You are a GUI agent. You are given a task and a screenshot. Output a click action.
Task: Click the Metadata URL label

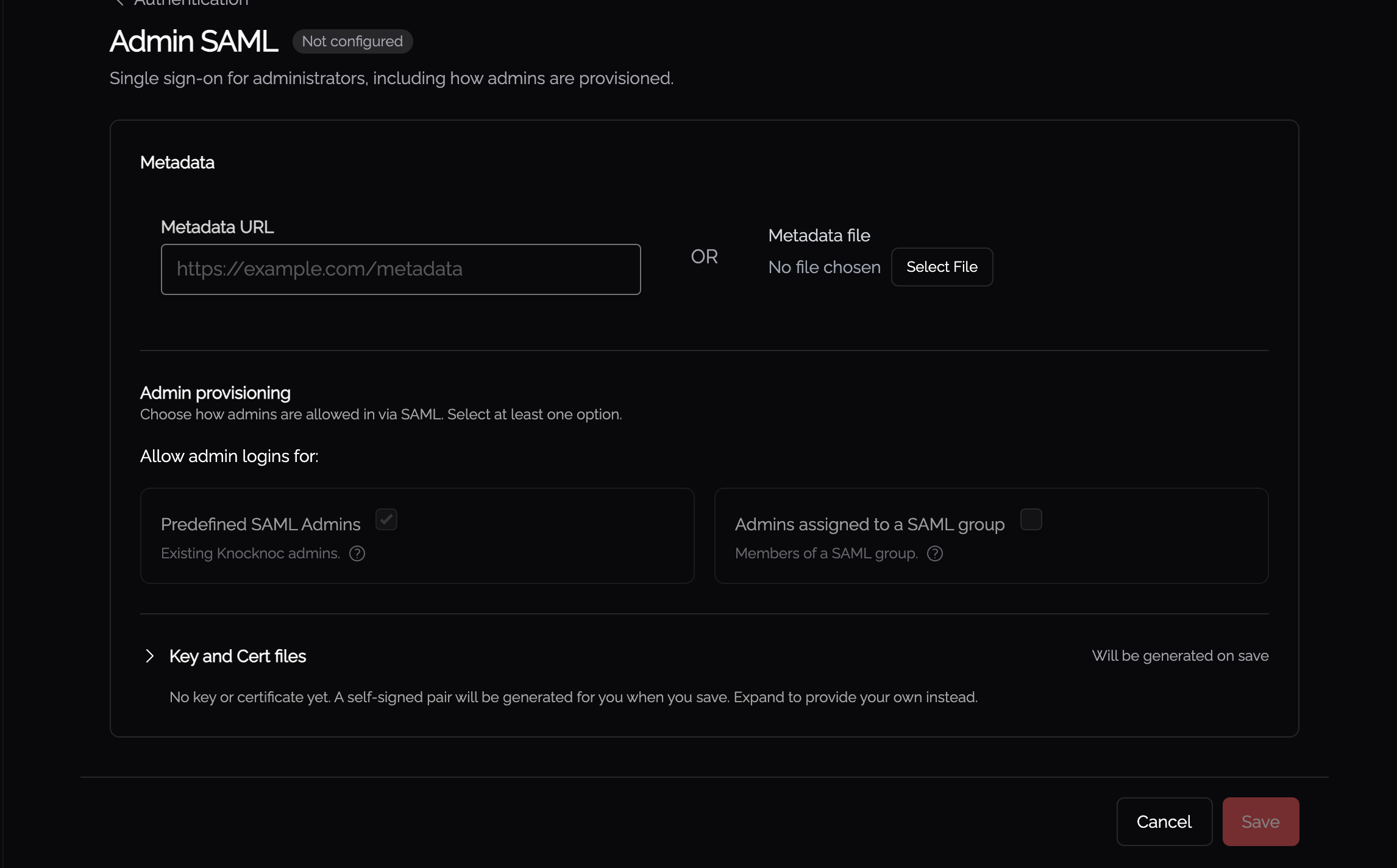coord(217,227)
